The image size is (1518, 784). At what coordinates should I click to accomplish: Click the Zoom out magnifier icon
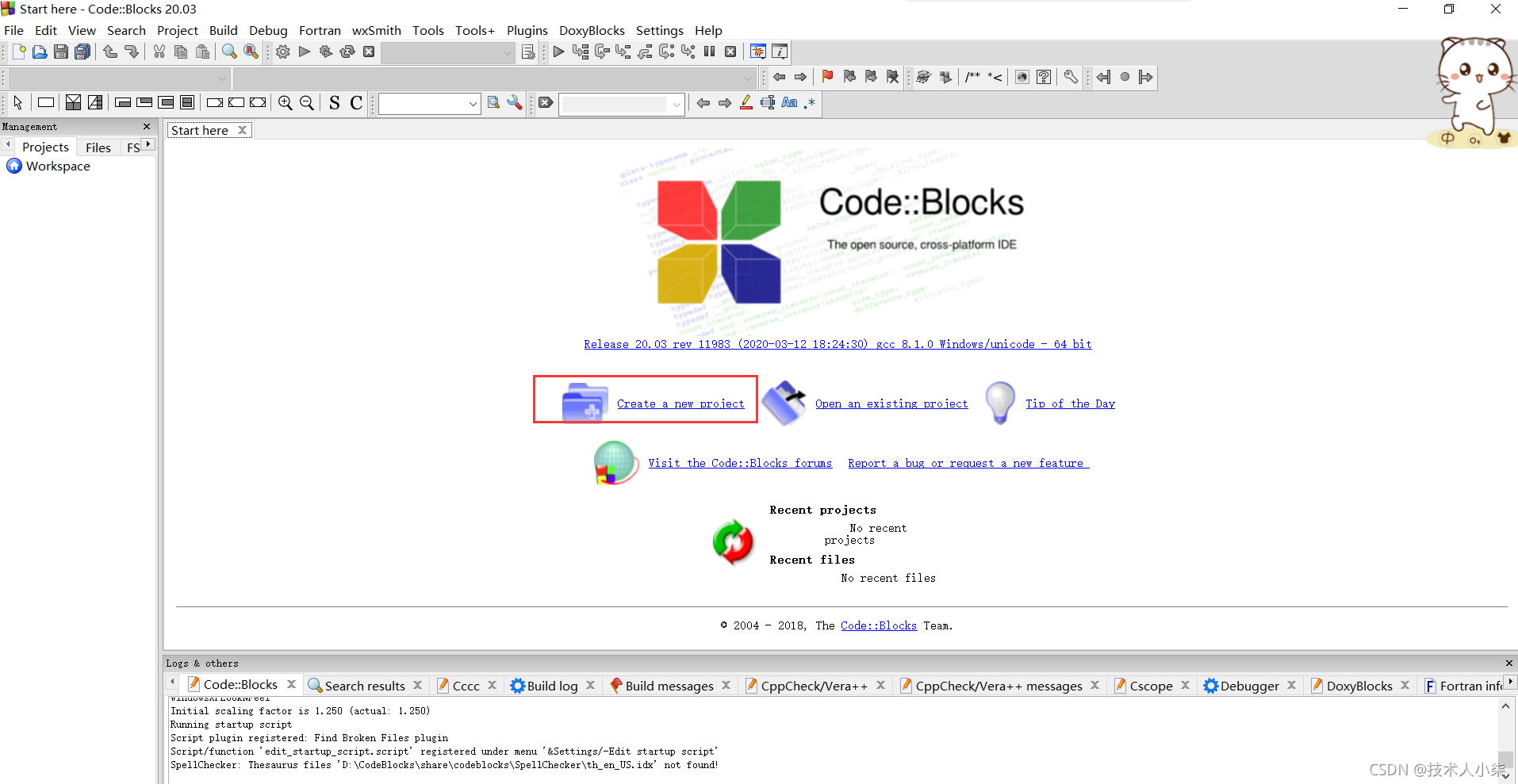[307, 103]
